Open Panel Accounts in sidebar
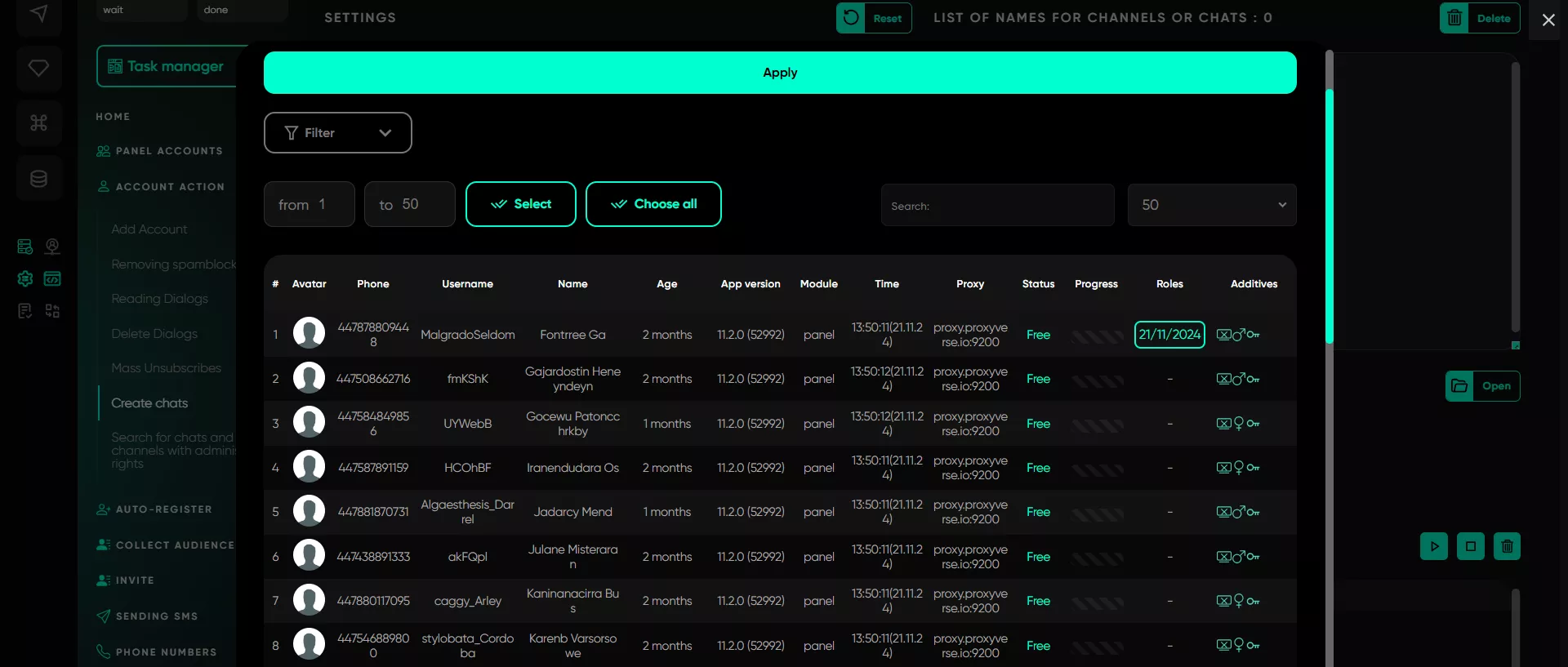1568x667 pixels. click(160, 151)
